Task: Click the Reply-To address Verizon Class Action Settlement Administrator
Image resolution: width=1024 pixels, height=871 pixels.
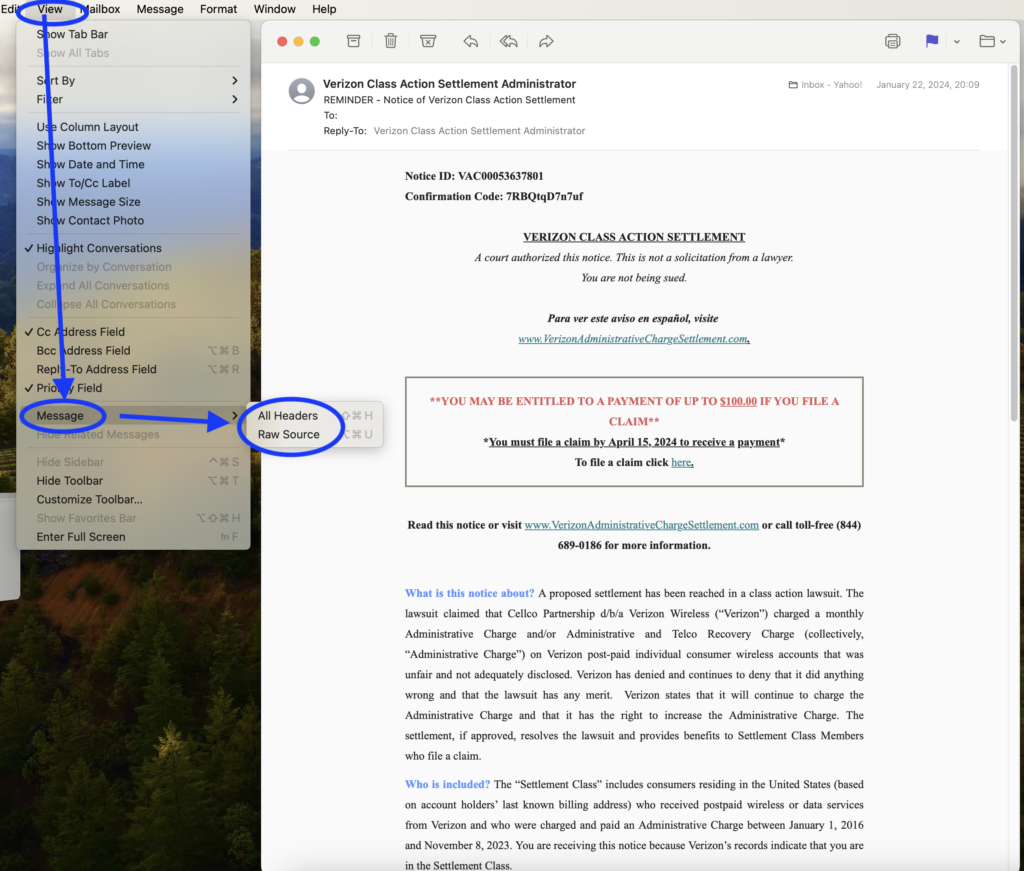Action: 479,131
